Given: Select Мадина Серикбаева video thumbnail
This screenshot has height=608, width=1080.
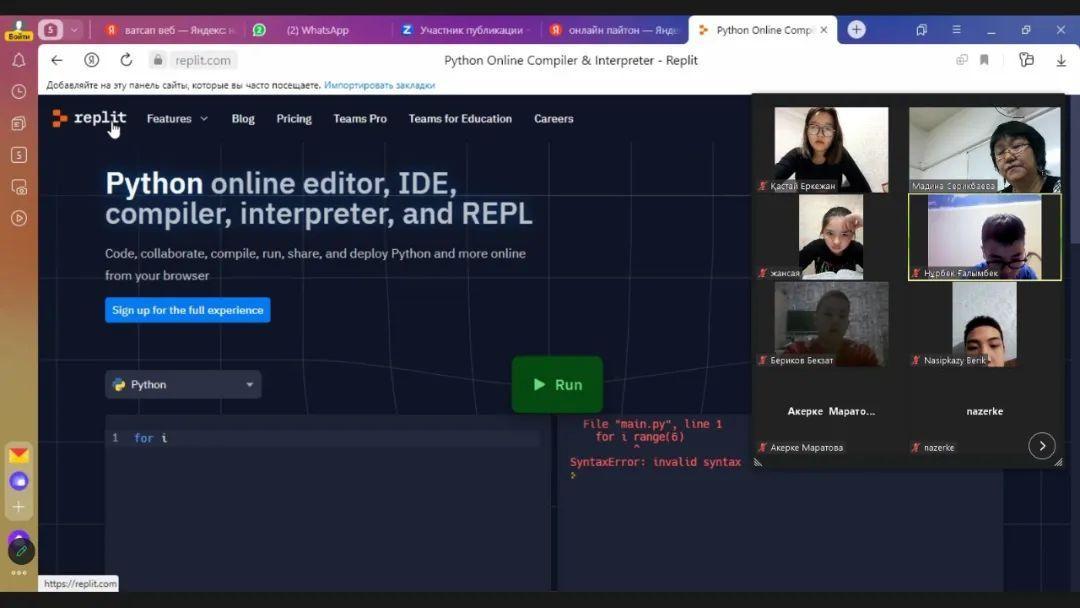Looking at the screenshot, I should [x=985, y=149].
